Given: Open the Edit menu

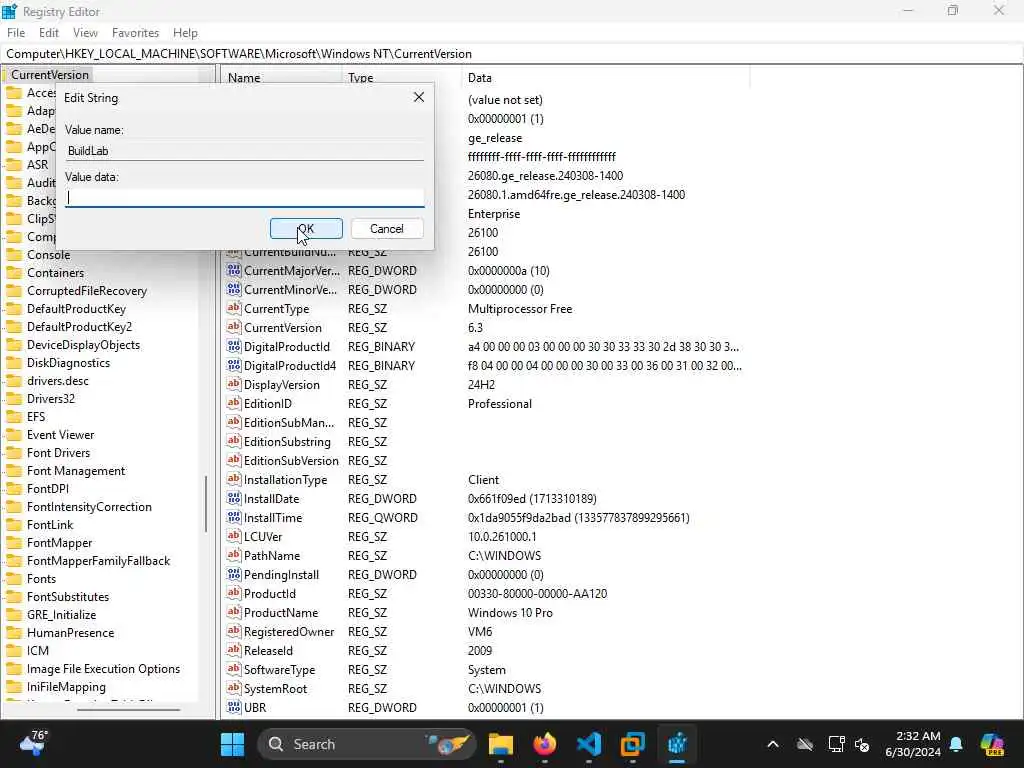Looking at the screenshot, I should [x=49, y=33].
